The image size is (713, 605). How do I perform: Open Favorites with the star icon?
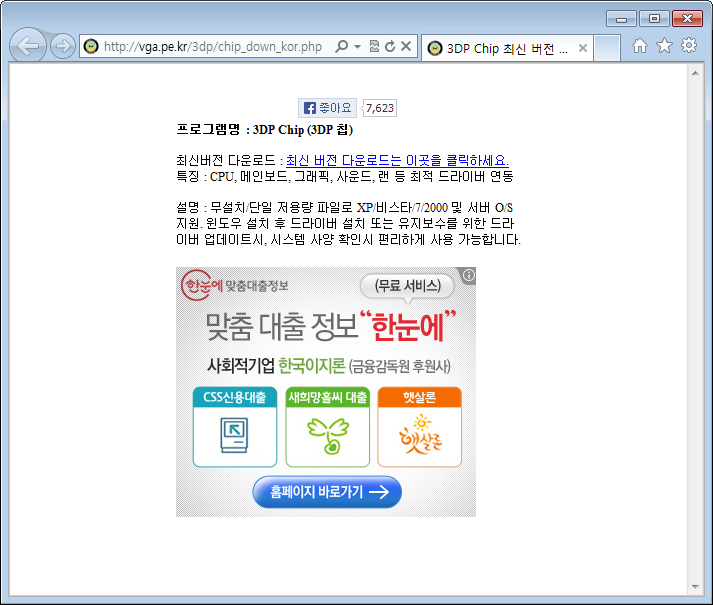(x=664, y=45)
